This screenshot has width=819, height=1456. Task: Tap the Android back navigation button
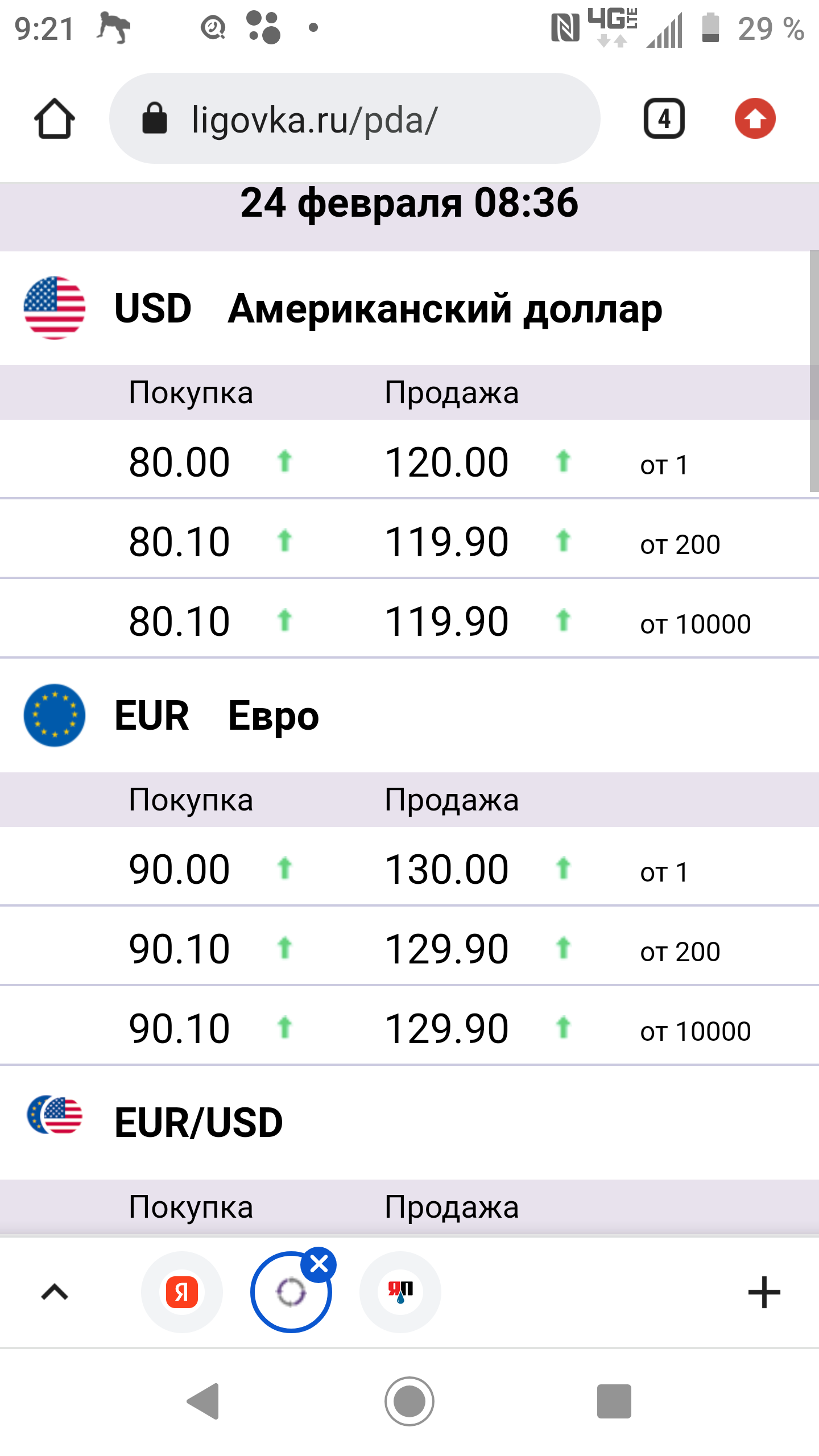[x=204, y=1401]
